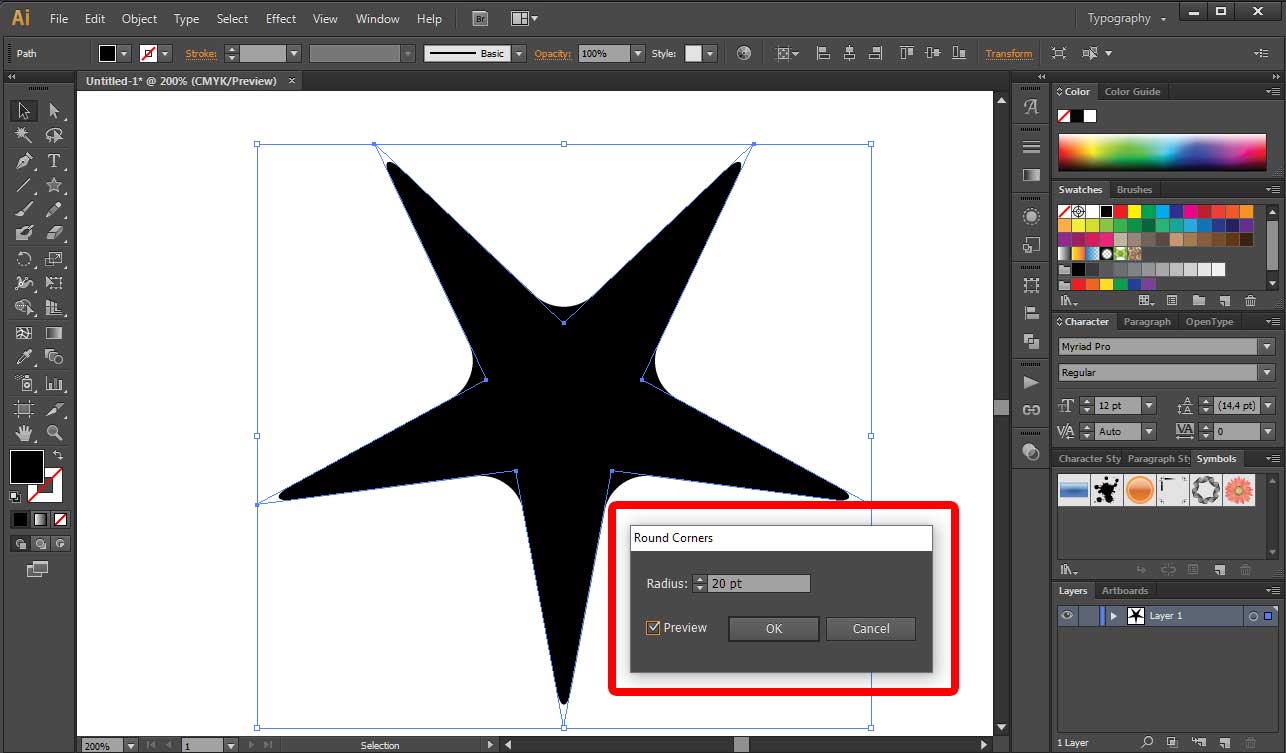
Task: Select the Type tool
Action: (x=56, y=160)
